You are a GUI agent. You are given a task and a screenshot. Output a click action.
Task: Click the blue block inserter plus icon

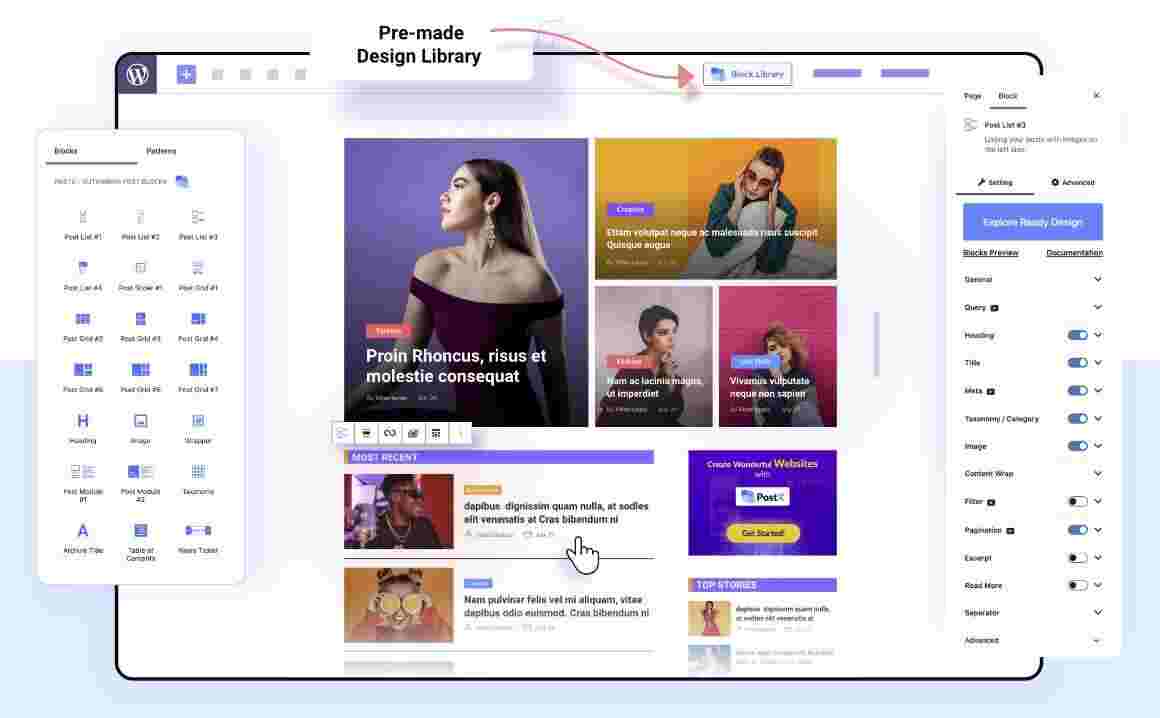point(186,74)
